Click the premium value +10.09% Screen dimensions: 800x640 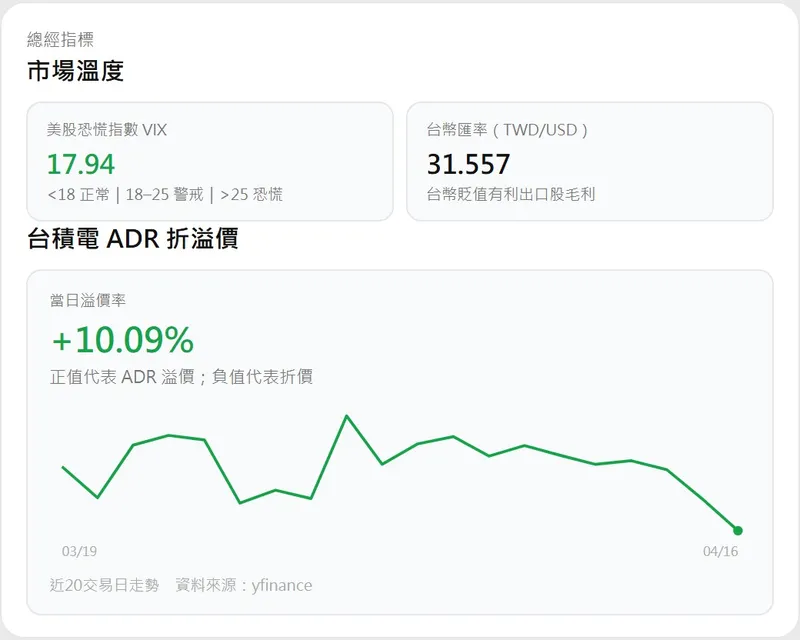[x=123, y=340]
